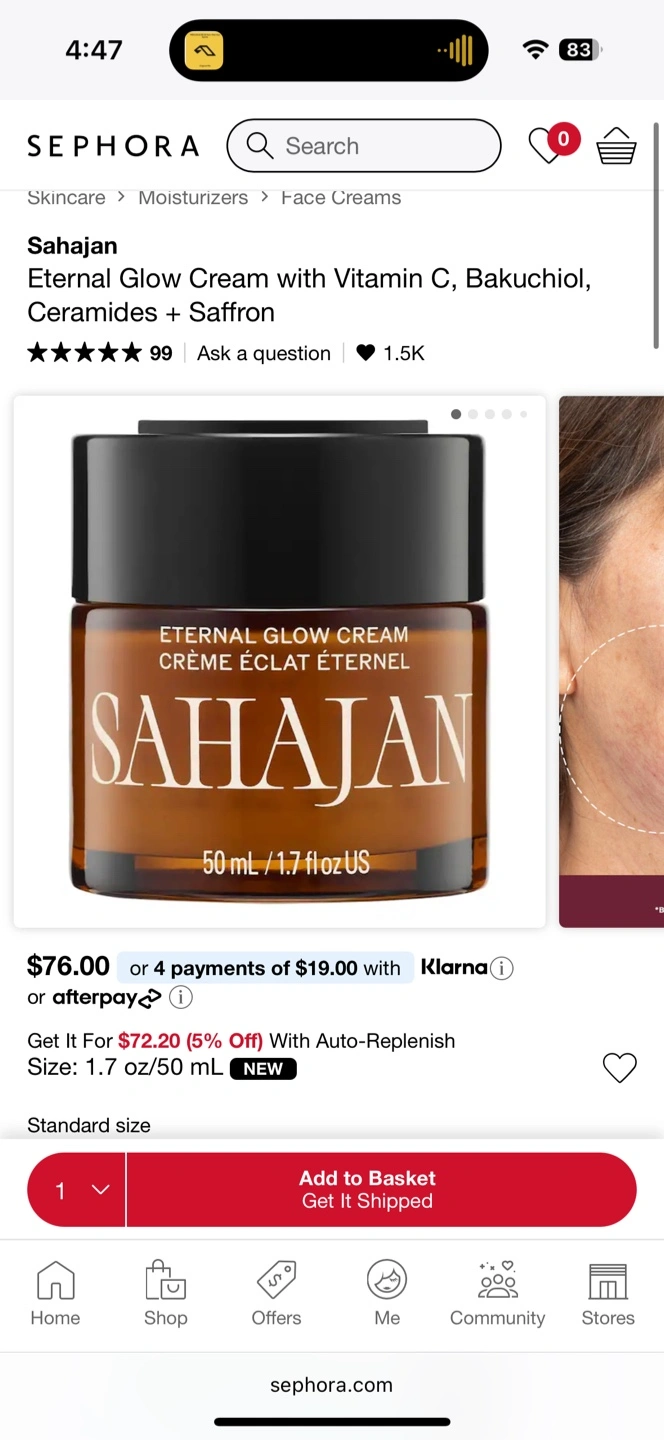
Task: Expand the quantity dropdown showing 1
Action: click(77, 1190)
